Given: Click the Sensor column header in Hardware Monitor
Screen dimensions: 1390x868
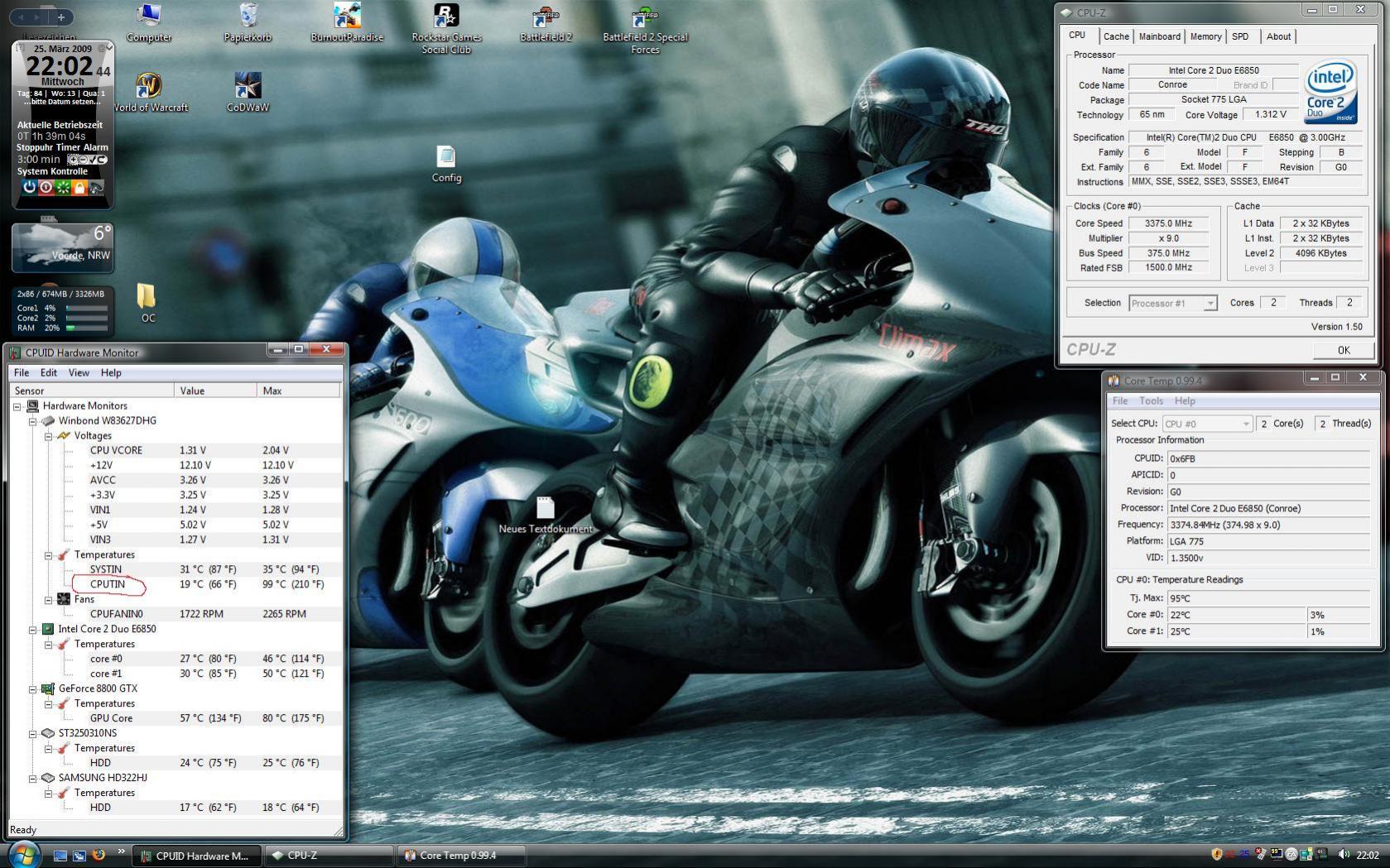Looking at the screenshot, I should (92, 391).
